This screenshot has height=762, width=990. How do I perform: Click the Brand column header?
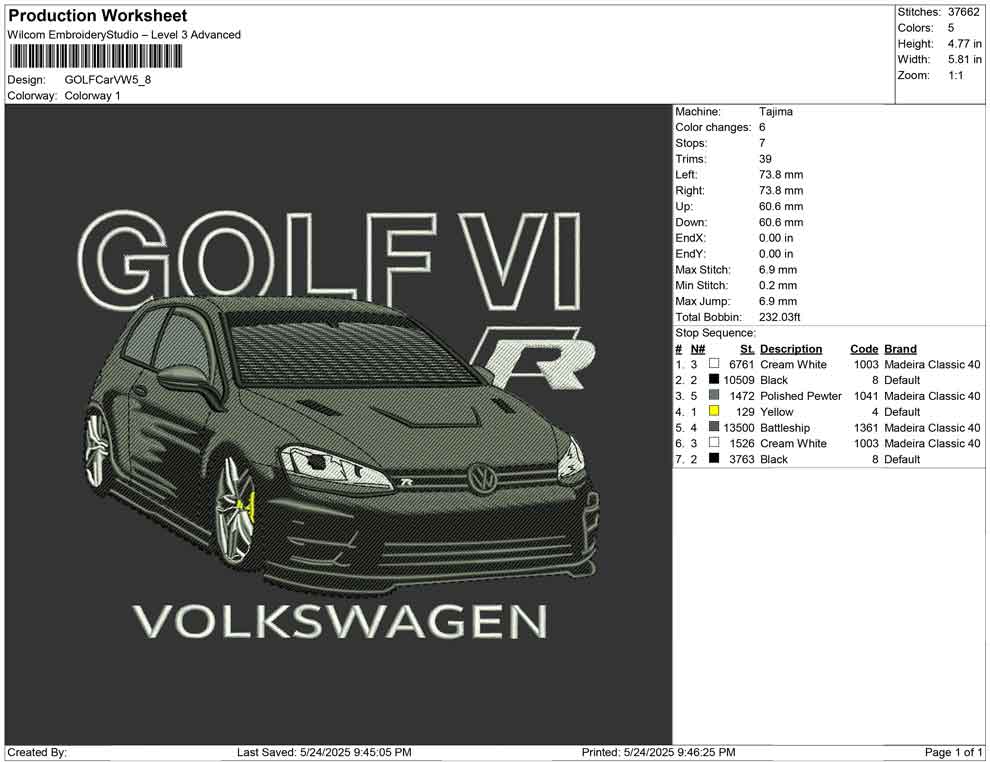900,349
